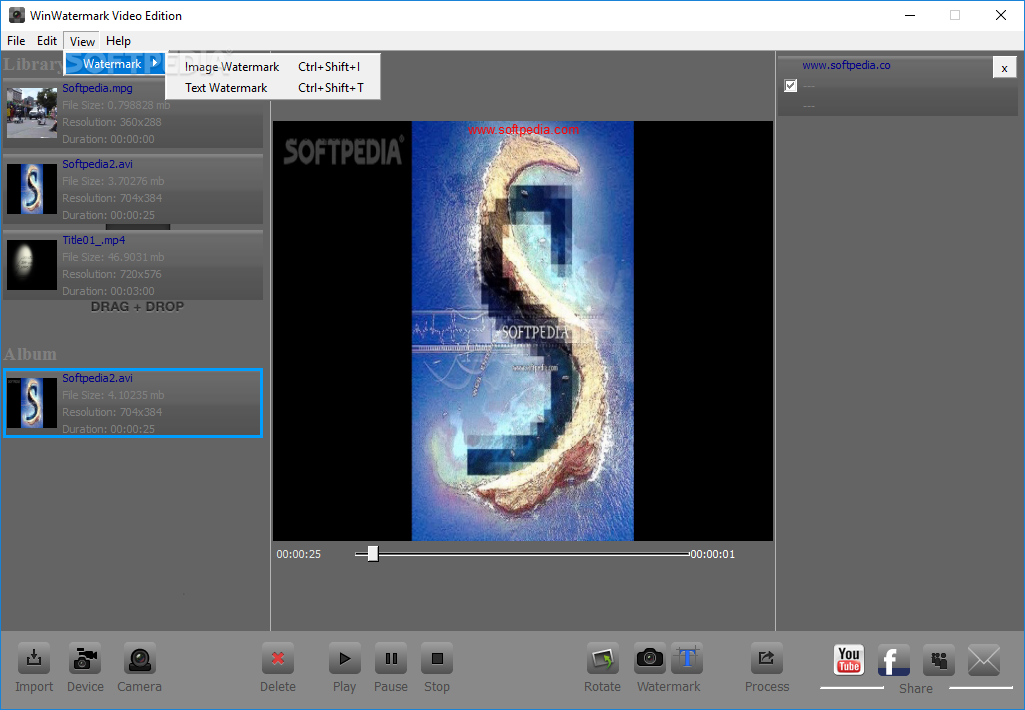Viewport: 1025px width, 710px height.
Task: Share video to Facebook
Action: (893, 661)
